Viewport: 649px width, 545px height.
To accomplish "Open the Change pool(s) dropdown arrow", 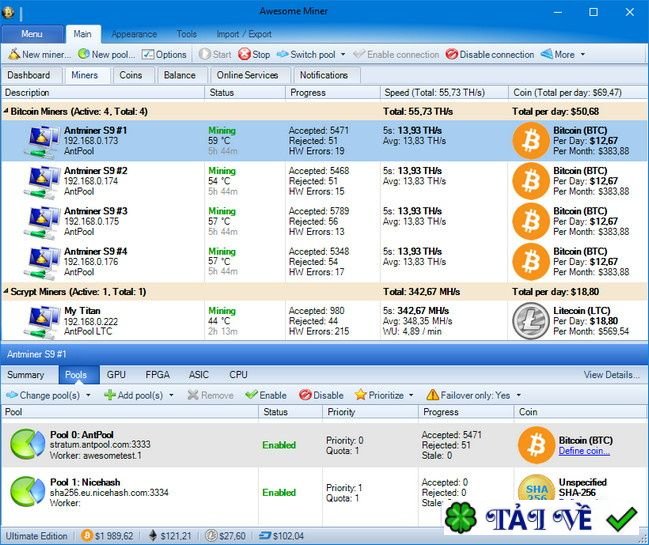I will coord(88,396).
